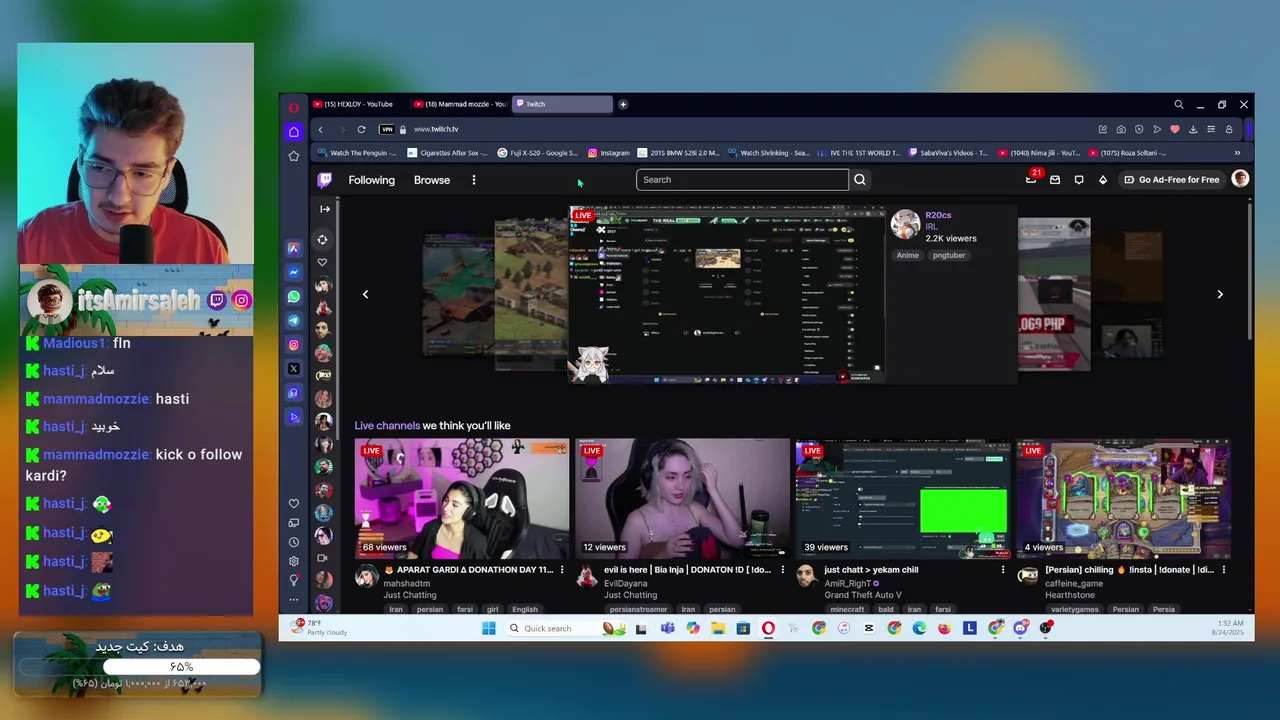
Task: Open Twitch mail inbox icon
Action: point(1055,180)
